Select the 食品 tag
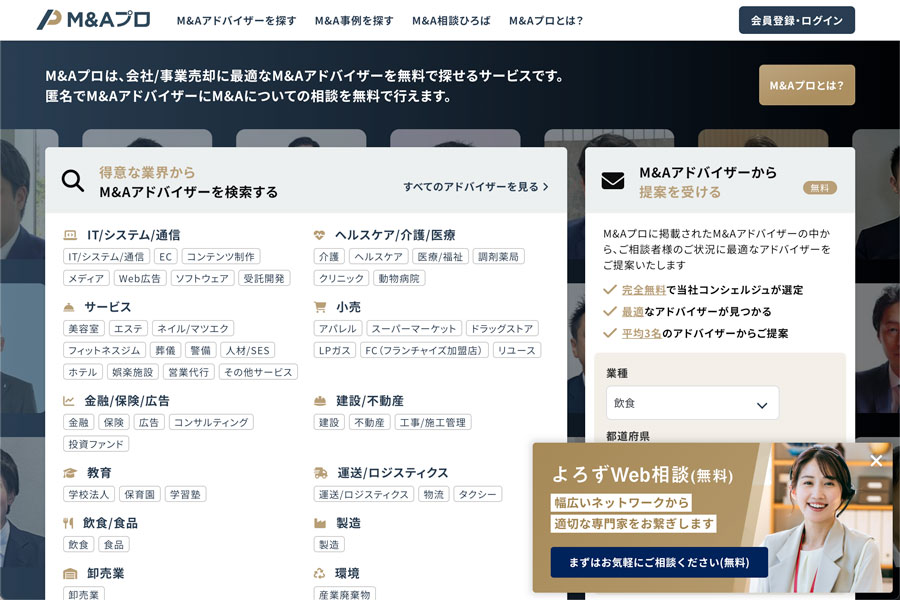The height and width of the screenshot is (600, 900). [x=114, y=544]
